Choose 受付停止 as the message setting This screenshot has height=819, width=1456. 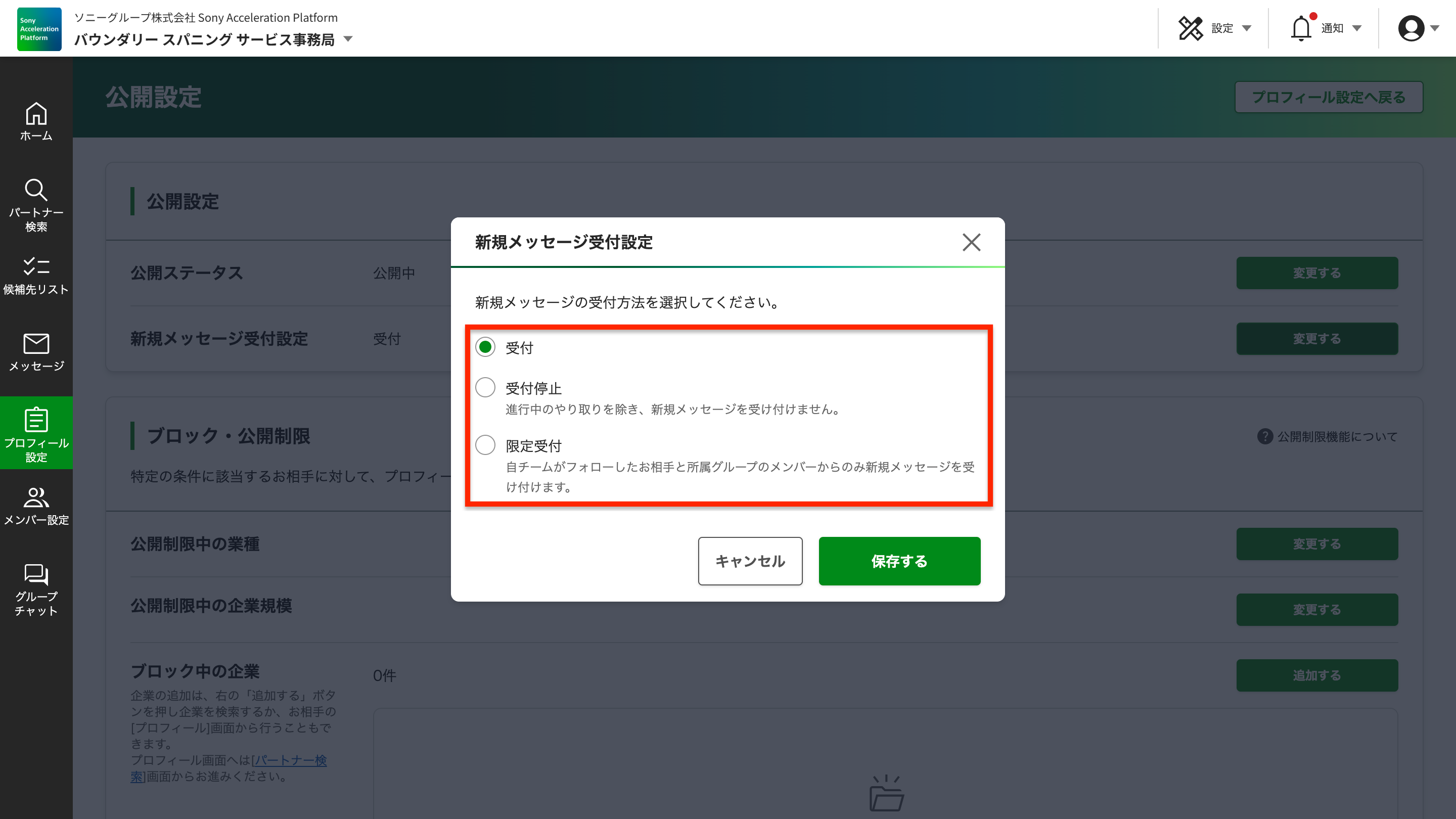[485, 388]
